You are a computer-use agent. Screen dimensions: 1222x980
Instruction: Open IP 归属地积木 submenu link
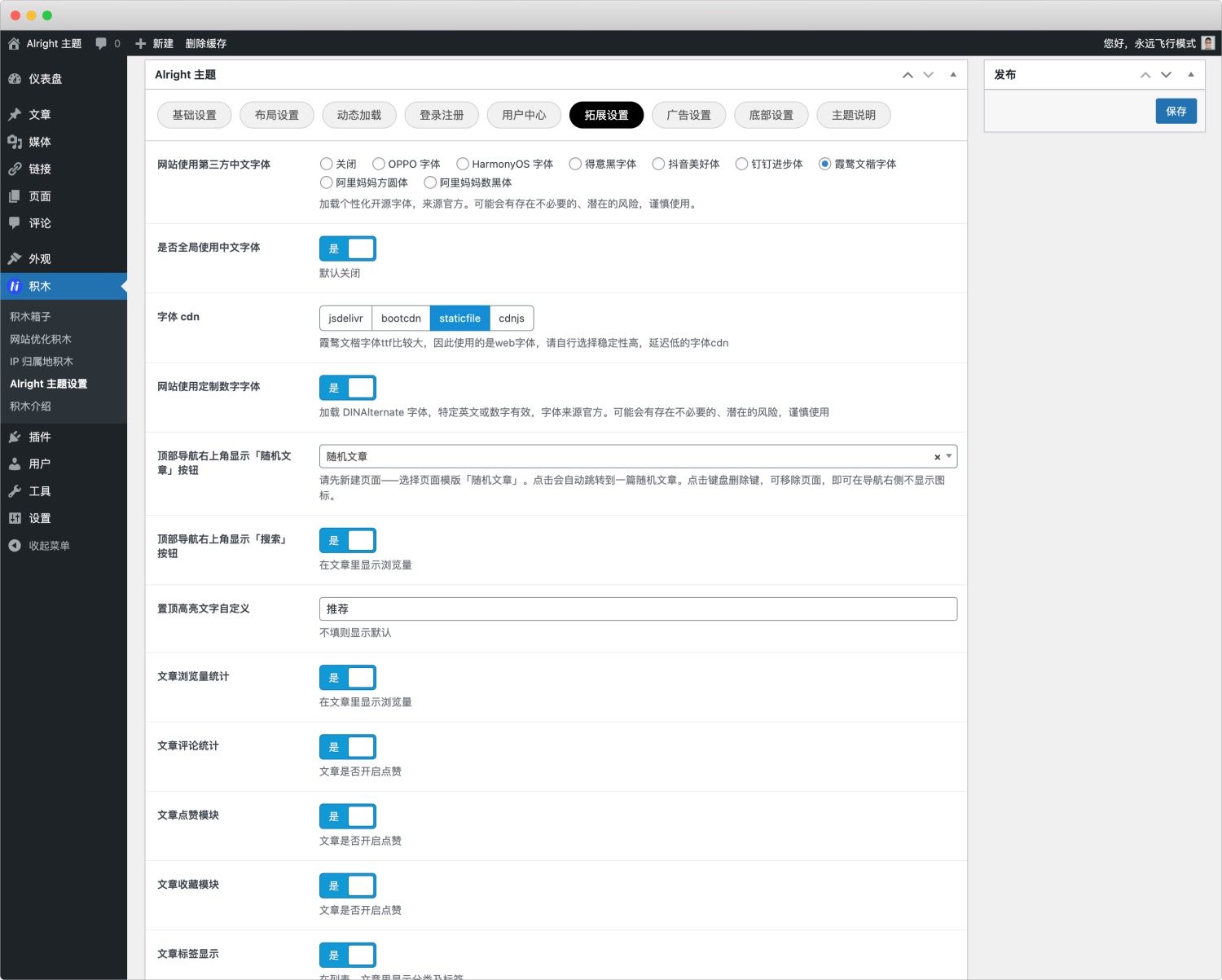point(42,362)
